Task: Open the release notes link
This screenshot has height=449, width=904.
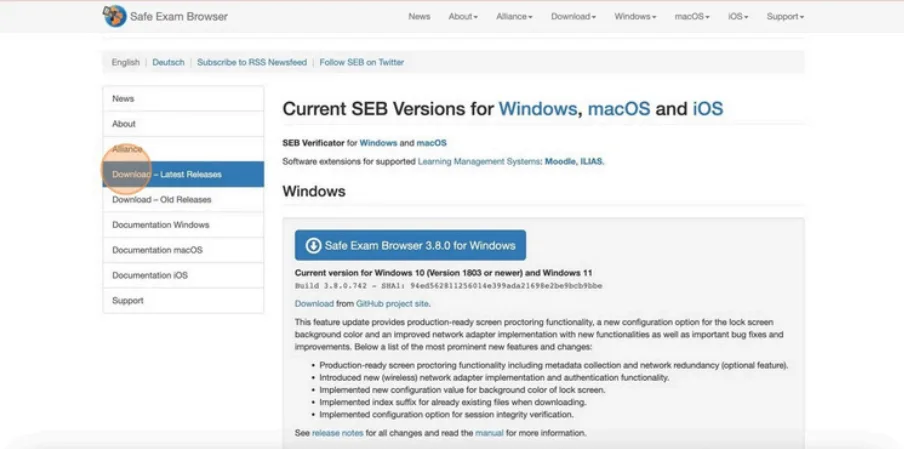Action: (338, 433)
